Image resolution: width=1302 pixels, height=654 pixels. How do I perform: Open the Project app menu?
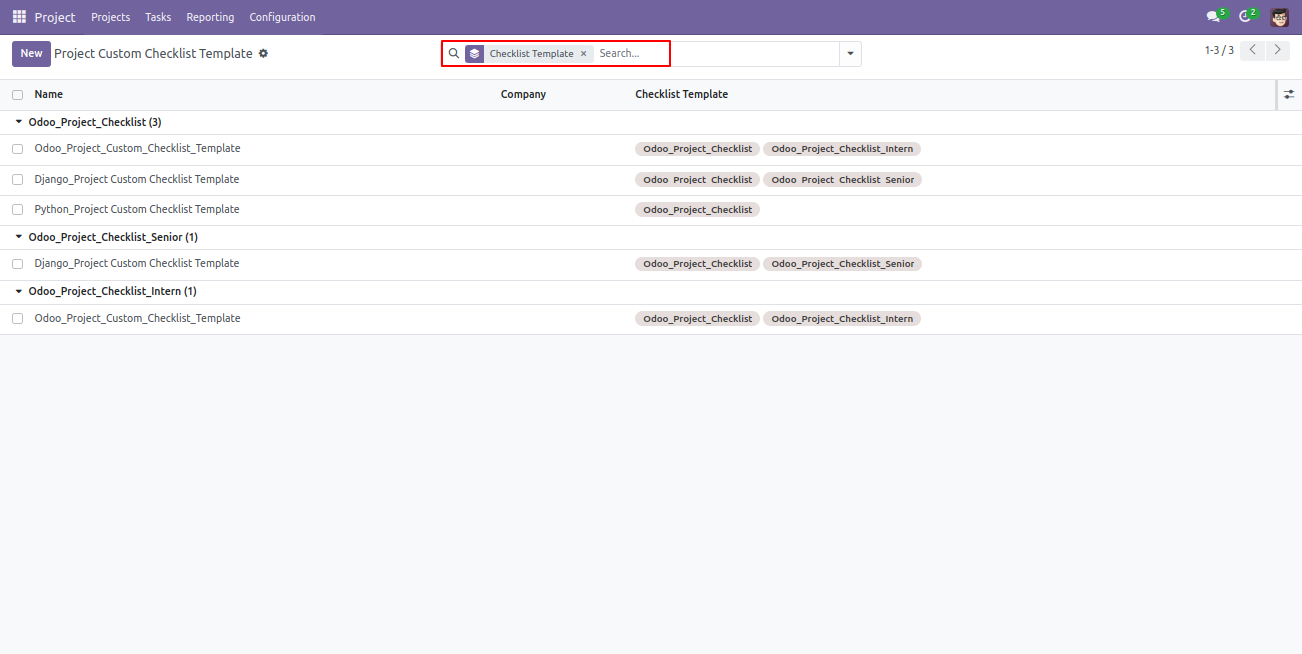click(55, 17)
